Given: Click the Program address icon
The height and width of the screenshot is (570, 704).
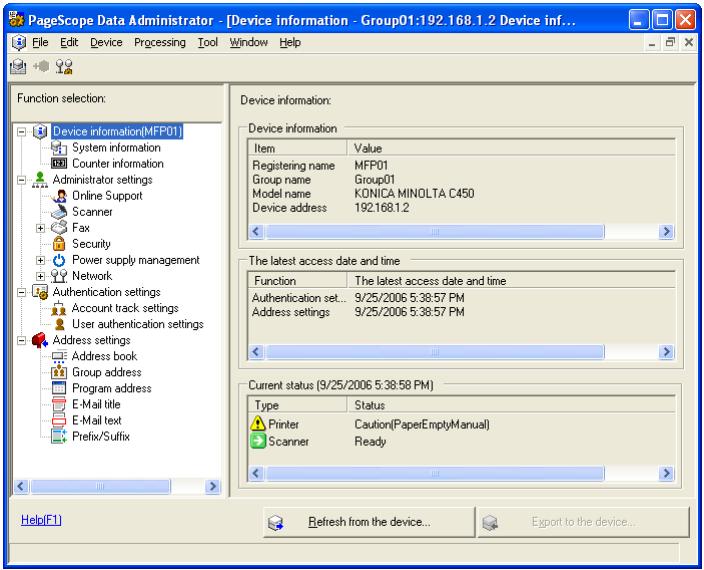Looking at the screenshot, I should click(x=59, y=388).
